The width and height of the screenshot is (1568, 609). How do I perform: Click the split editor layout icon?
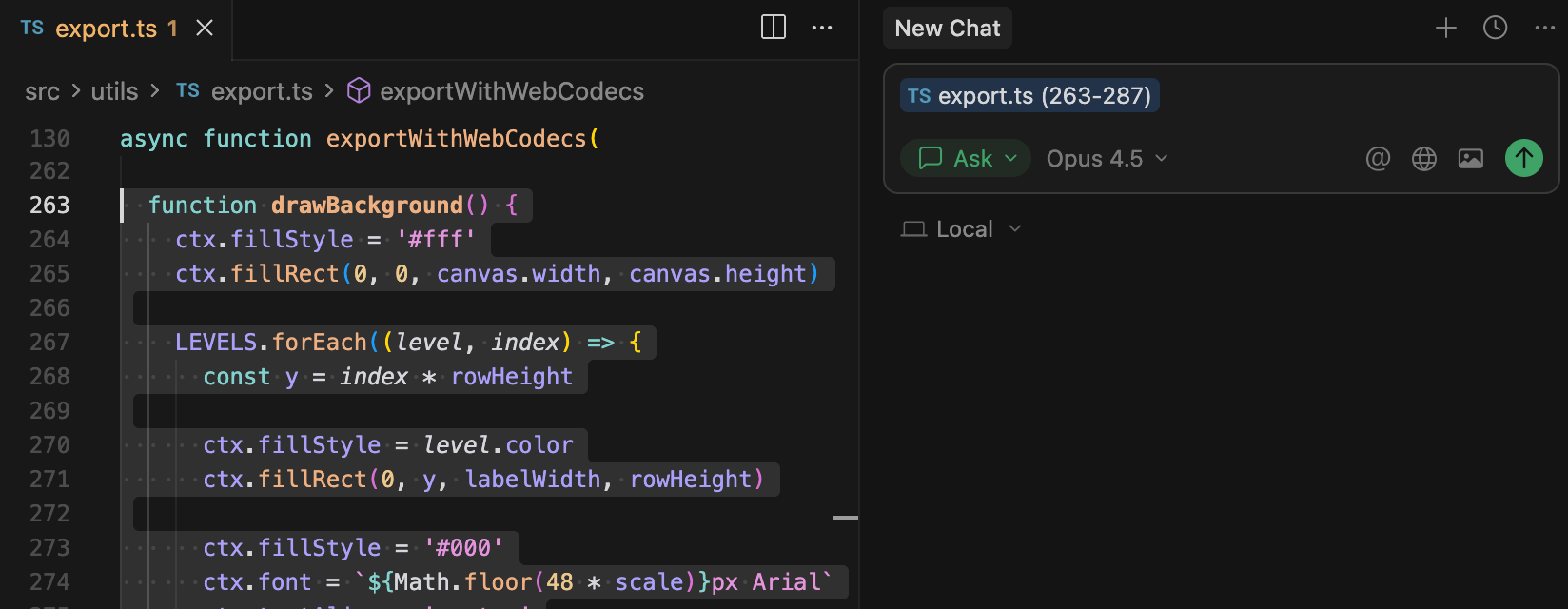coord(774,28)
